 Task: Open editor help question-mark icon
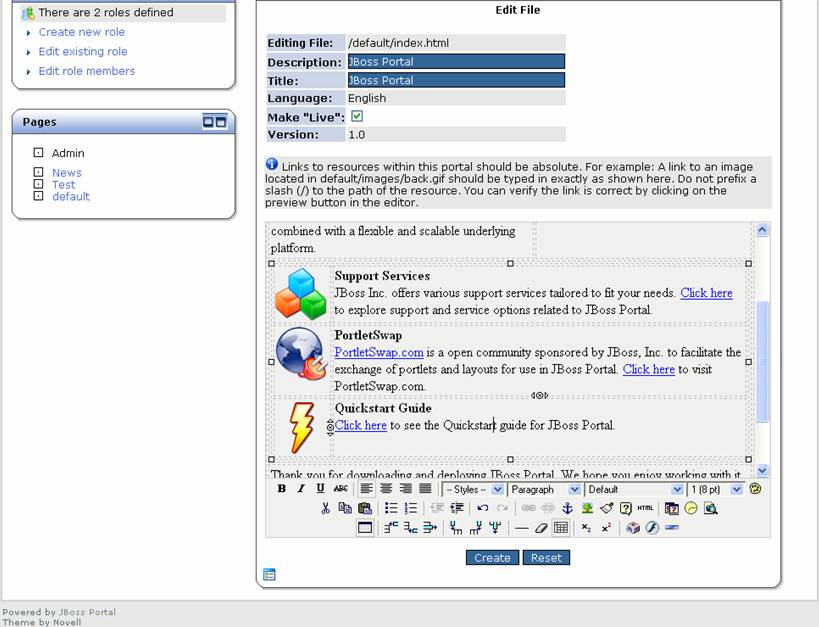click(626, 508)
